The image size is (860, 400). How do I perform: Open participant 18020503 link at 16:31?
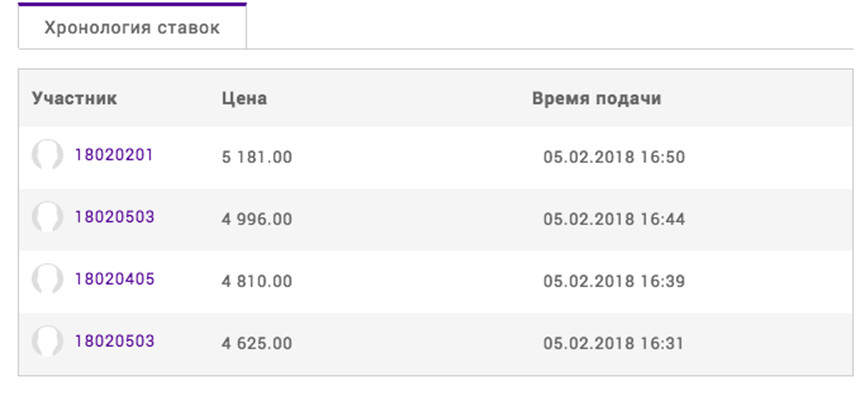115,341
